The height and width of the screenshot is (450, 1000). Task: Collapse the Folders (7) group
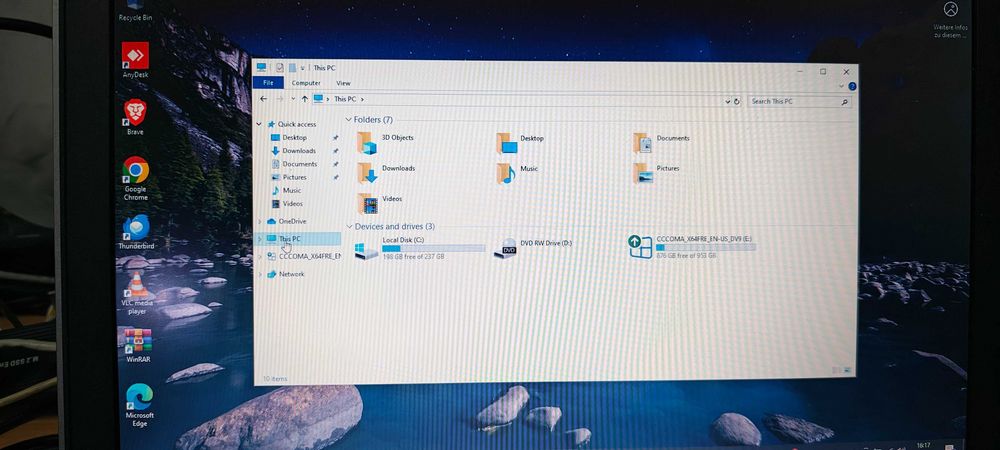click(349, 120)
